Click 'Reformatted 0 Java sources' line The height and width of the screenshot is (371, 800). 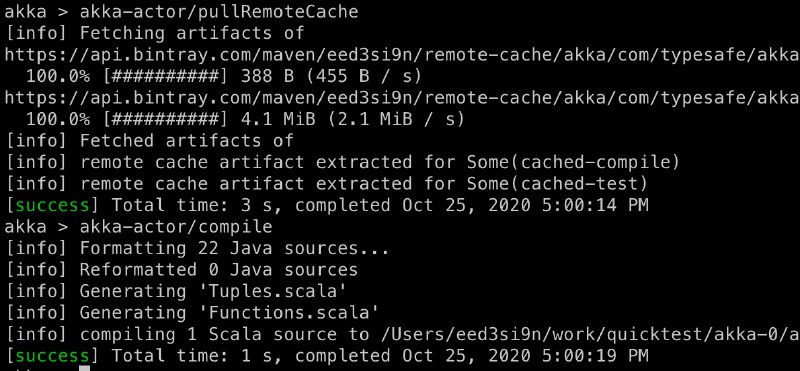click(x=219, y=269)
